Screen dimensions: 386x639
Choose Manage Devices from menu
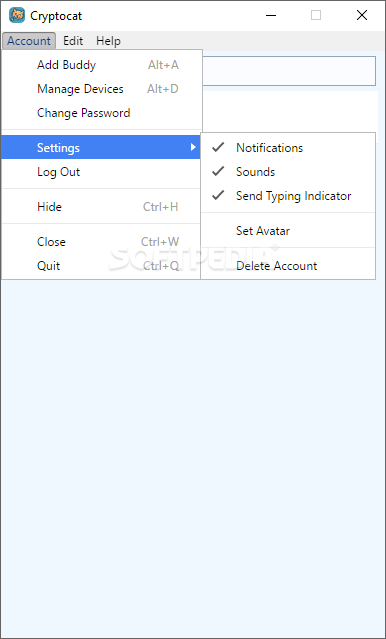tap(101, 89)
